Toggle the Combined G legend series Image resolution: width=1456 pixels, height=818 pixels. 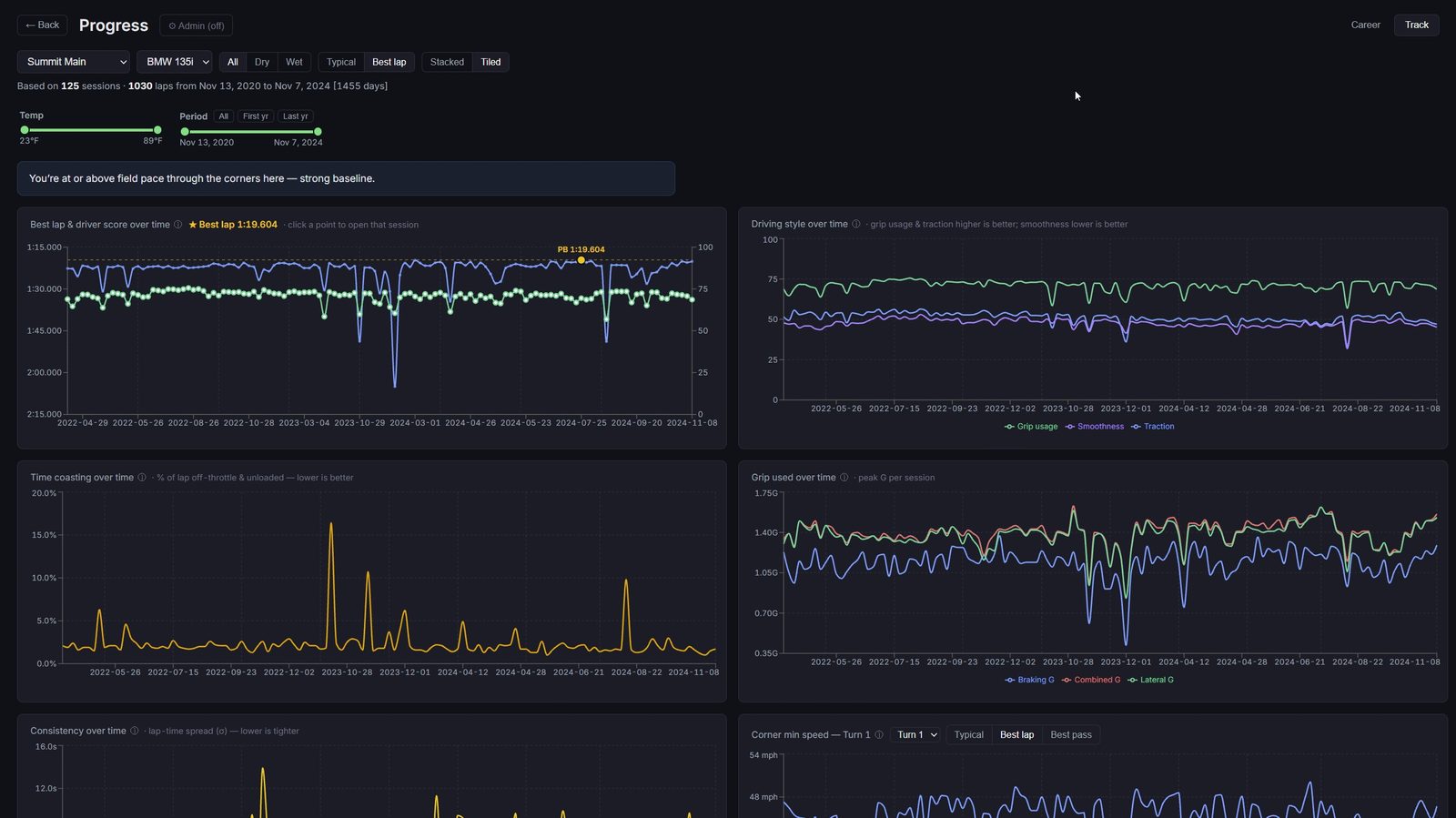coord(1091,680)
